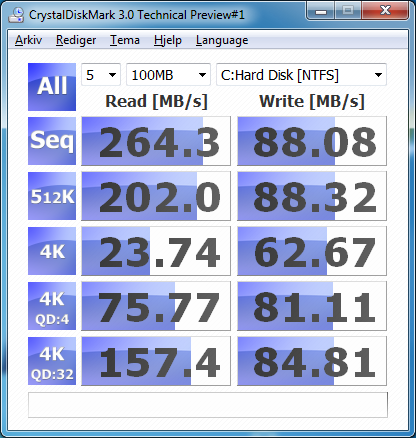Open the Arkiv menu
Viewport: 417px width, 438px height.
tap(28, 40)
